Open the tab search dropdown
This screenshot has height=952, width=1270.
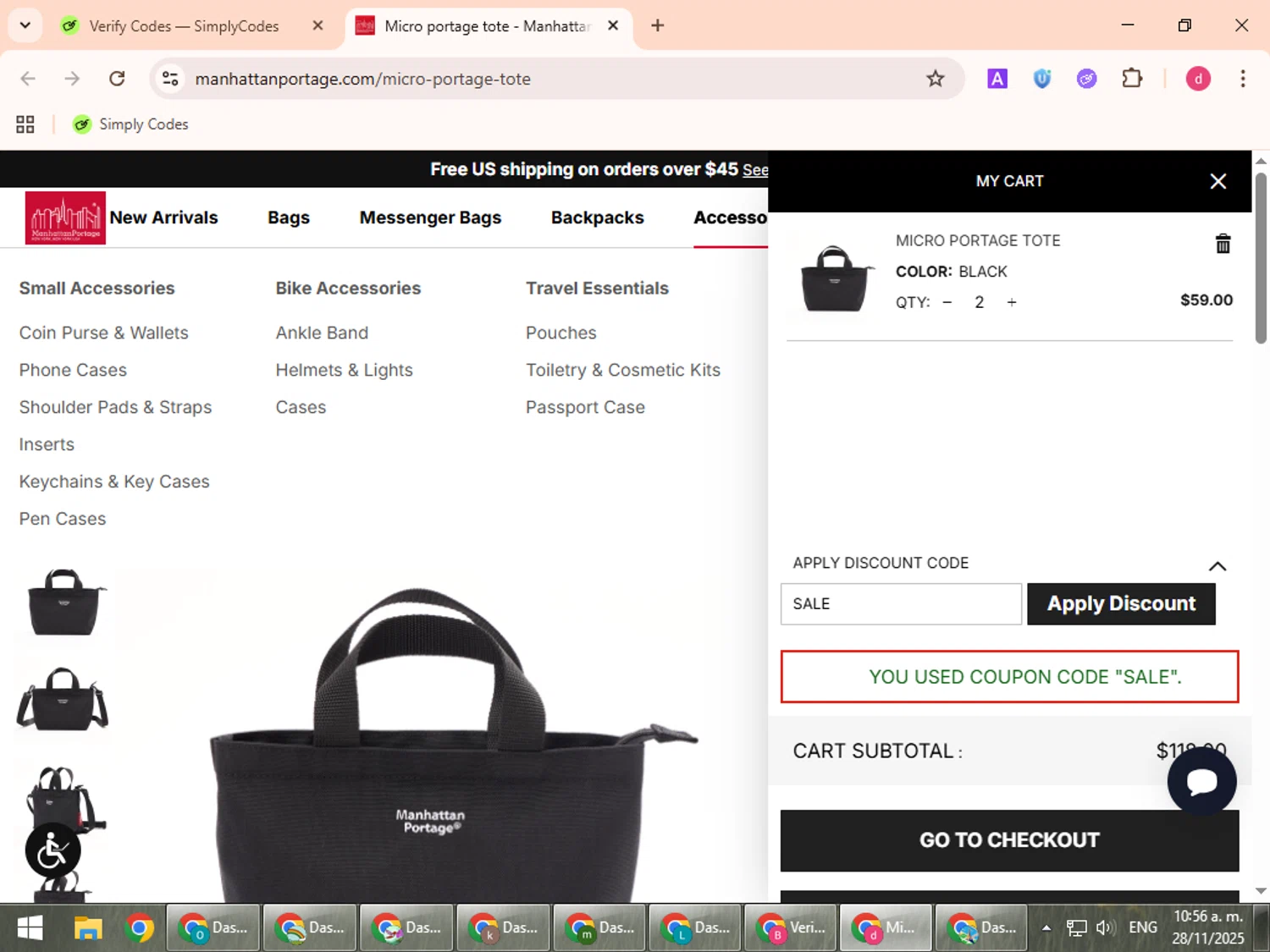click(25, 25)
